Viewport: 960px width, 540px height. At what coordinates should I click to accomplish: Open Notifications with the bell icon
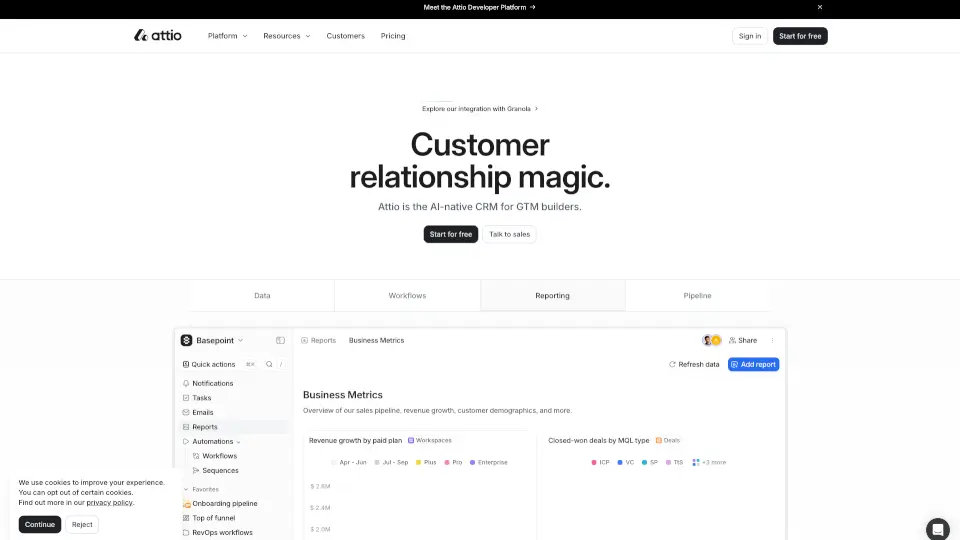[x=186, y=383]
